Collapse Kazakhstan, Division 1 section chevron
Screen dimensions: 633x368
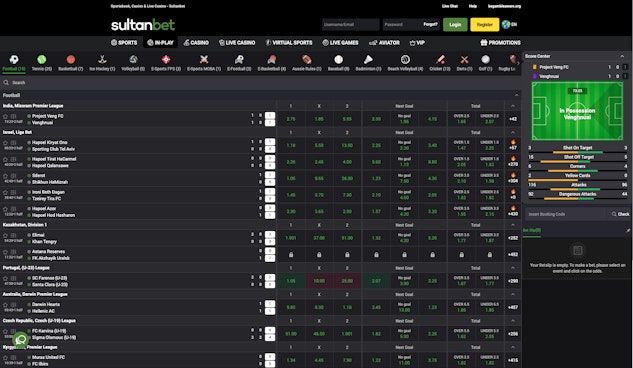click(513, 225)
